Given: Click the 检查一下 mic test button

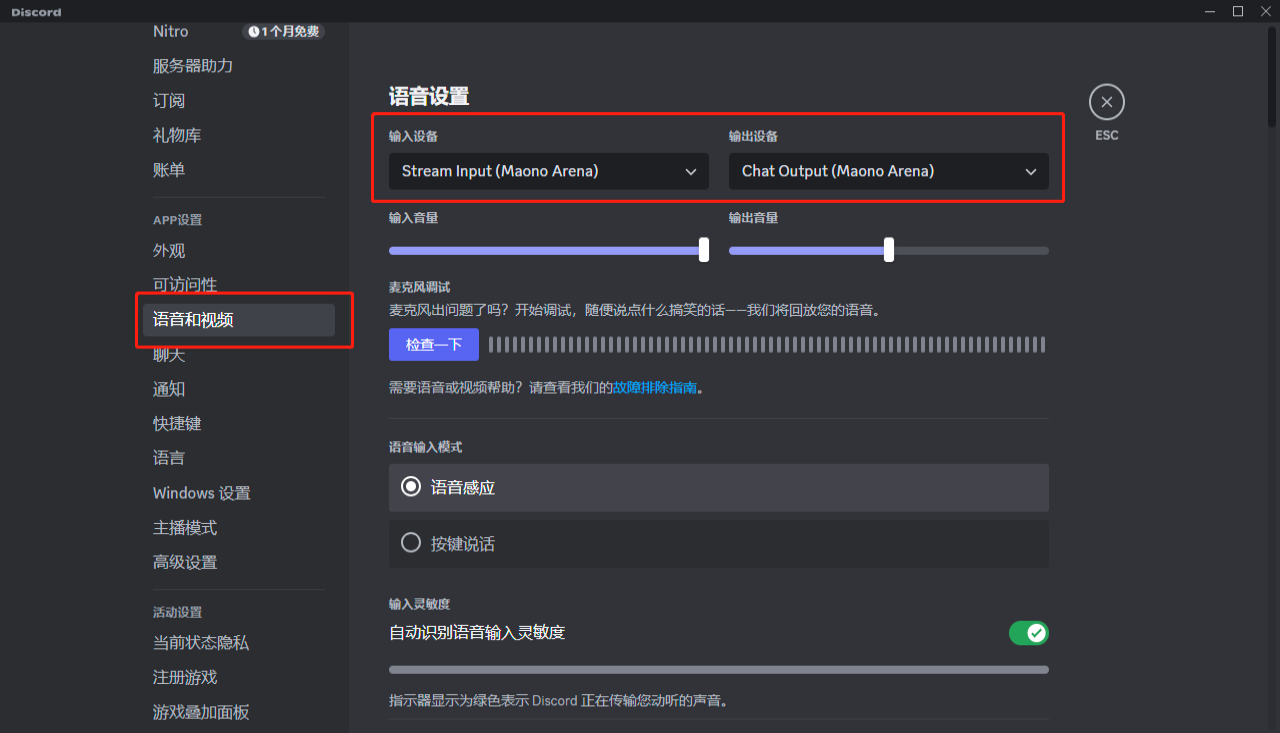Looking at the screenshot, I should (433, 344).
